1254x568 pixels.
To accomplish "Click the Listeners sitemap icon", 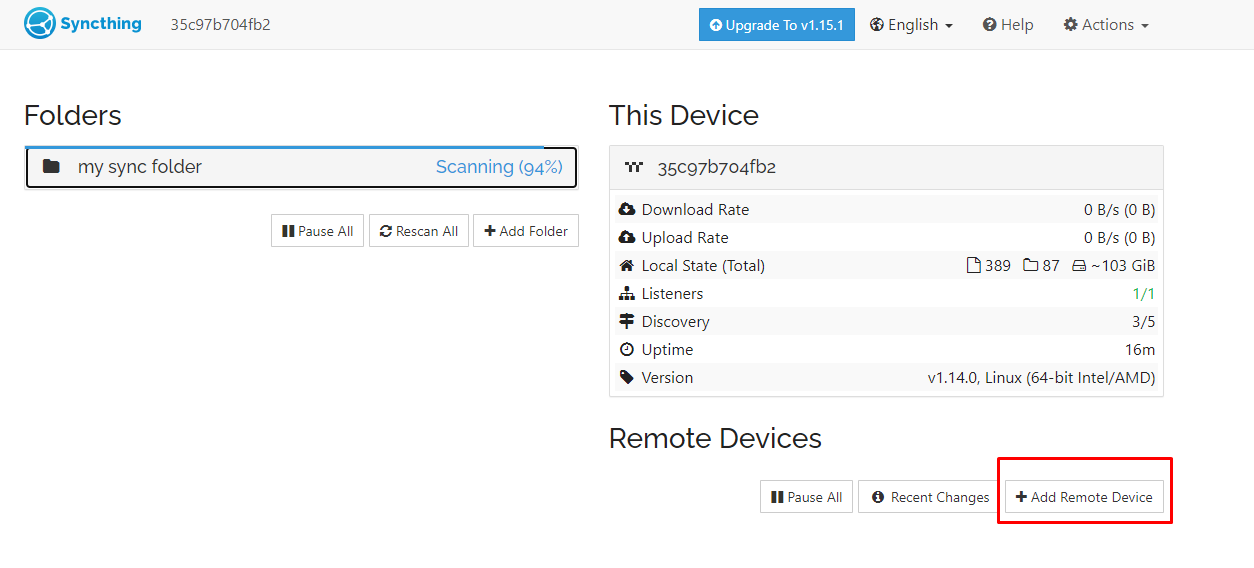I will tap(627, 293).
